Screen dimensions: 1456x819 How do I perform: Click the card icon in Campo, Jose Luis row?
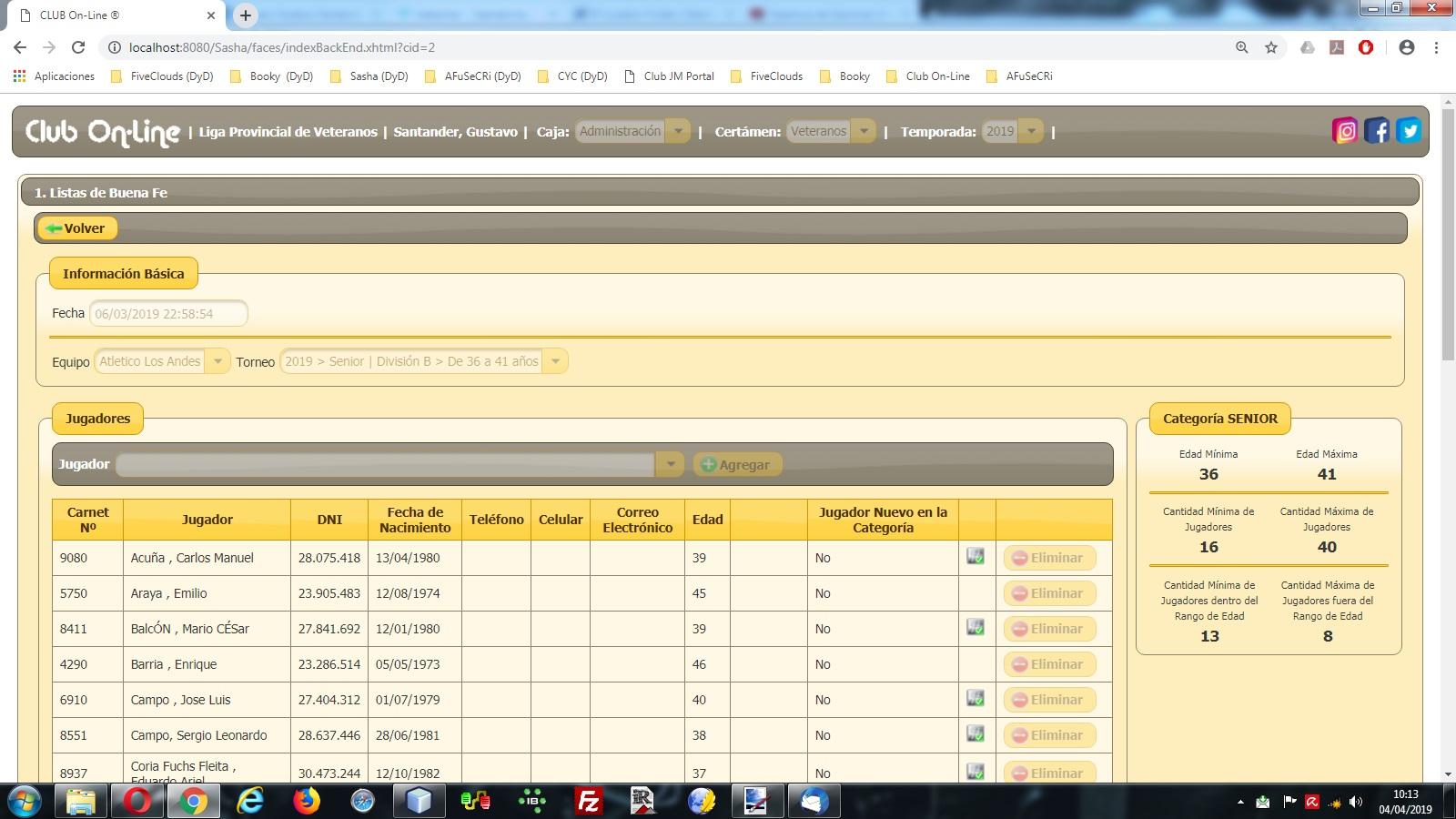point(976,698)
